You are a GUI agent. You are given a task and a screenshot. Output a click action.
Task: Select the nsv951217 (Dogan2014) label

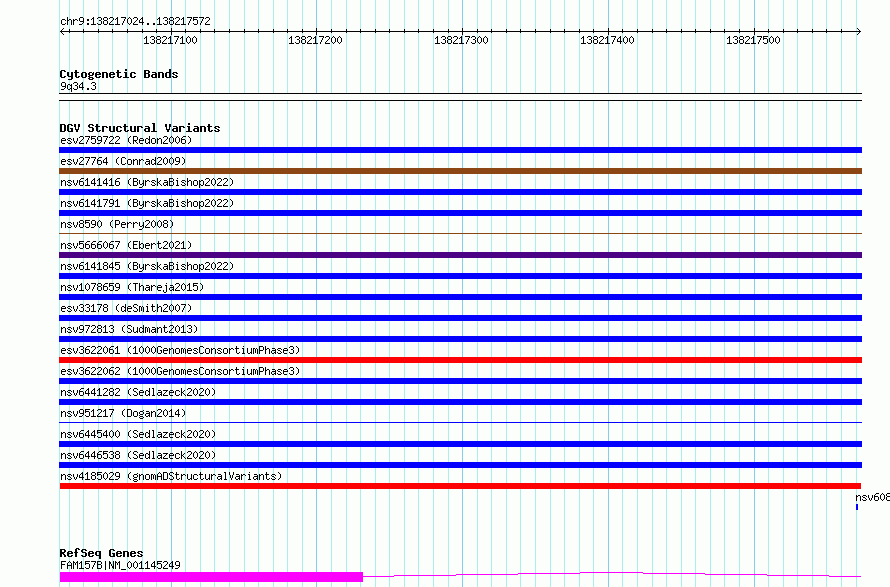[x=123, y=413]
